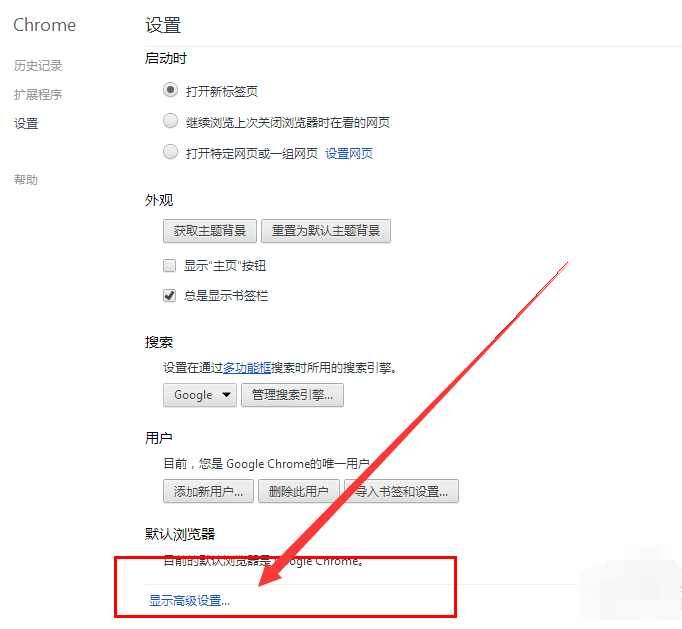Open the 多功能框 link in 搜索 section
This screenshot has height=629, width=682.
tap(248, 368)
